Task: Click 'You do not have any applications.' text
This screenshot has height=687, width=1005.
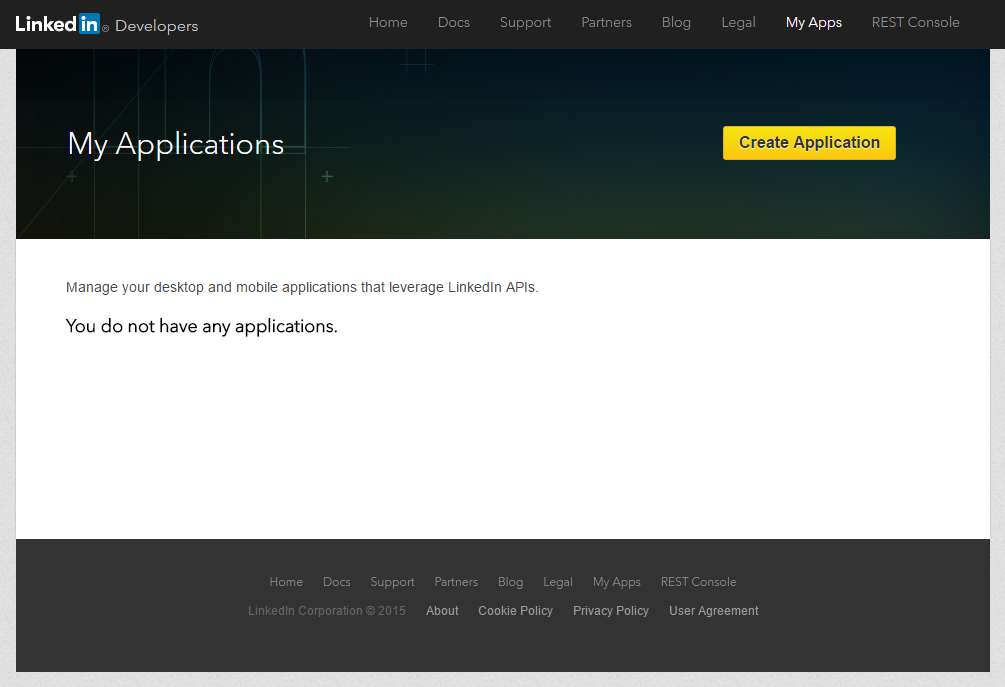Action: coord(201,326)
